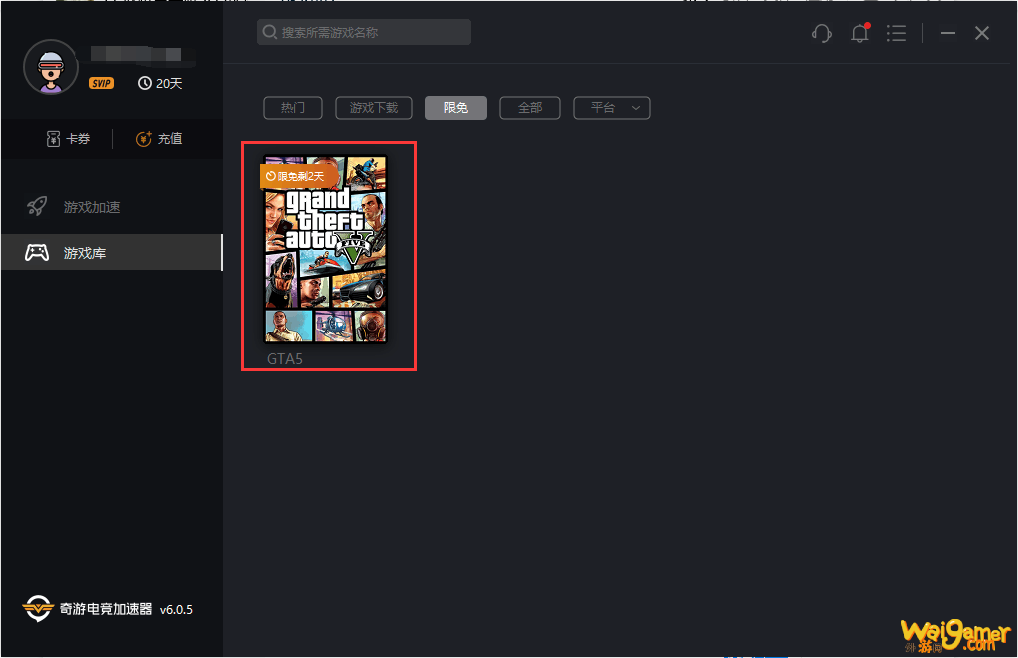This screenshot has height=658, width=1018.
Task: Click the gamepad icon for 游戏库
Action: click(37, 252)
